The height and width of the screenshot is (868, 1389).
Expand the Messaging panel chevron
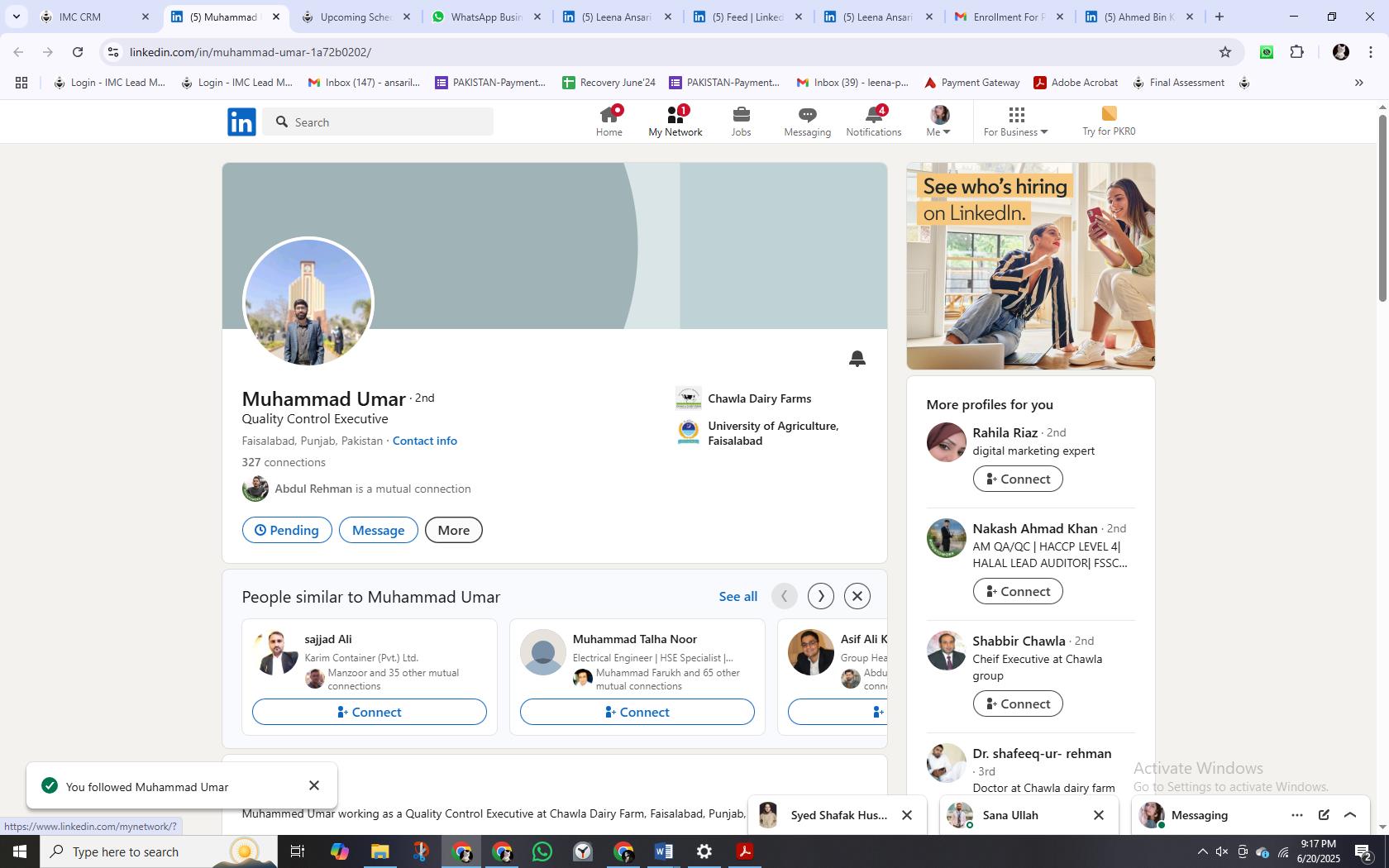[x=1350, y=815]
